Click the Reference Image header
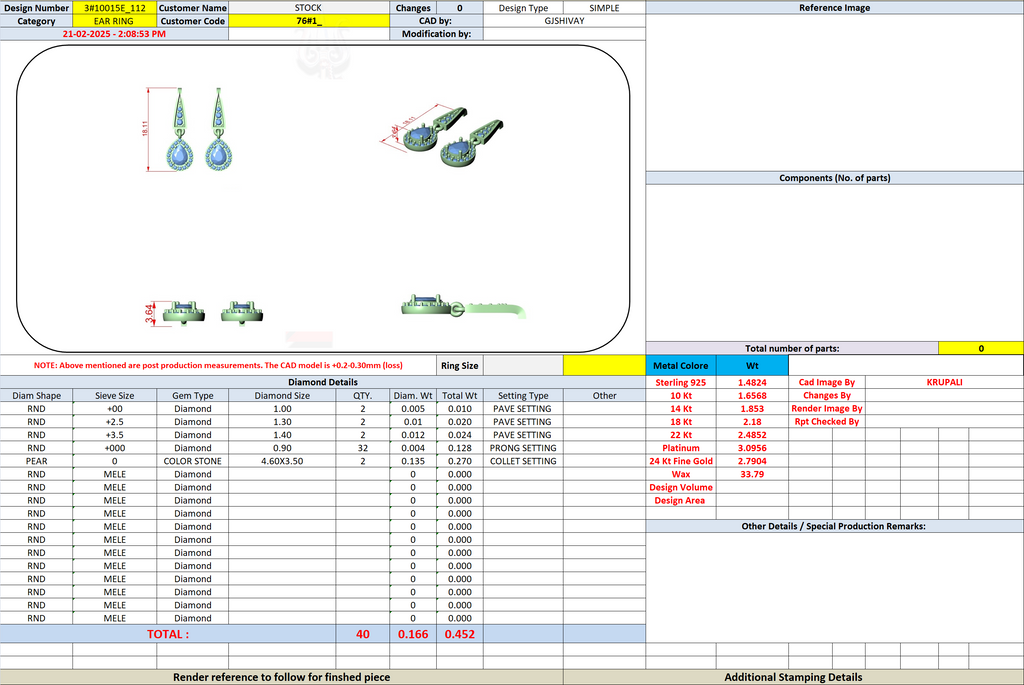This screenshot has height=685, width=1024. coord(835,8)
